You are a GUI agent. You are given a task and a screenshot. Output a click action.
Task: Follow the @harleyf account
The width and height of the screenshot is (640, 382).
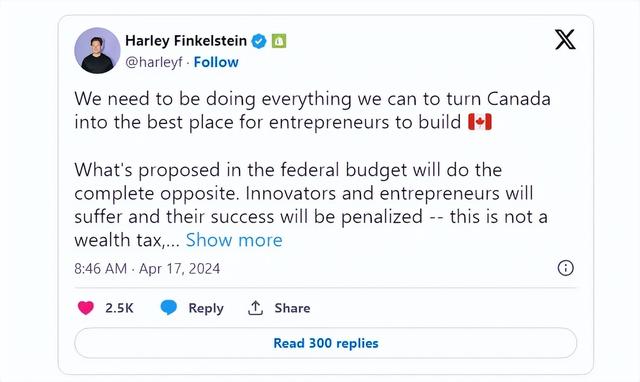pos(216,62)
